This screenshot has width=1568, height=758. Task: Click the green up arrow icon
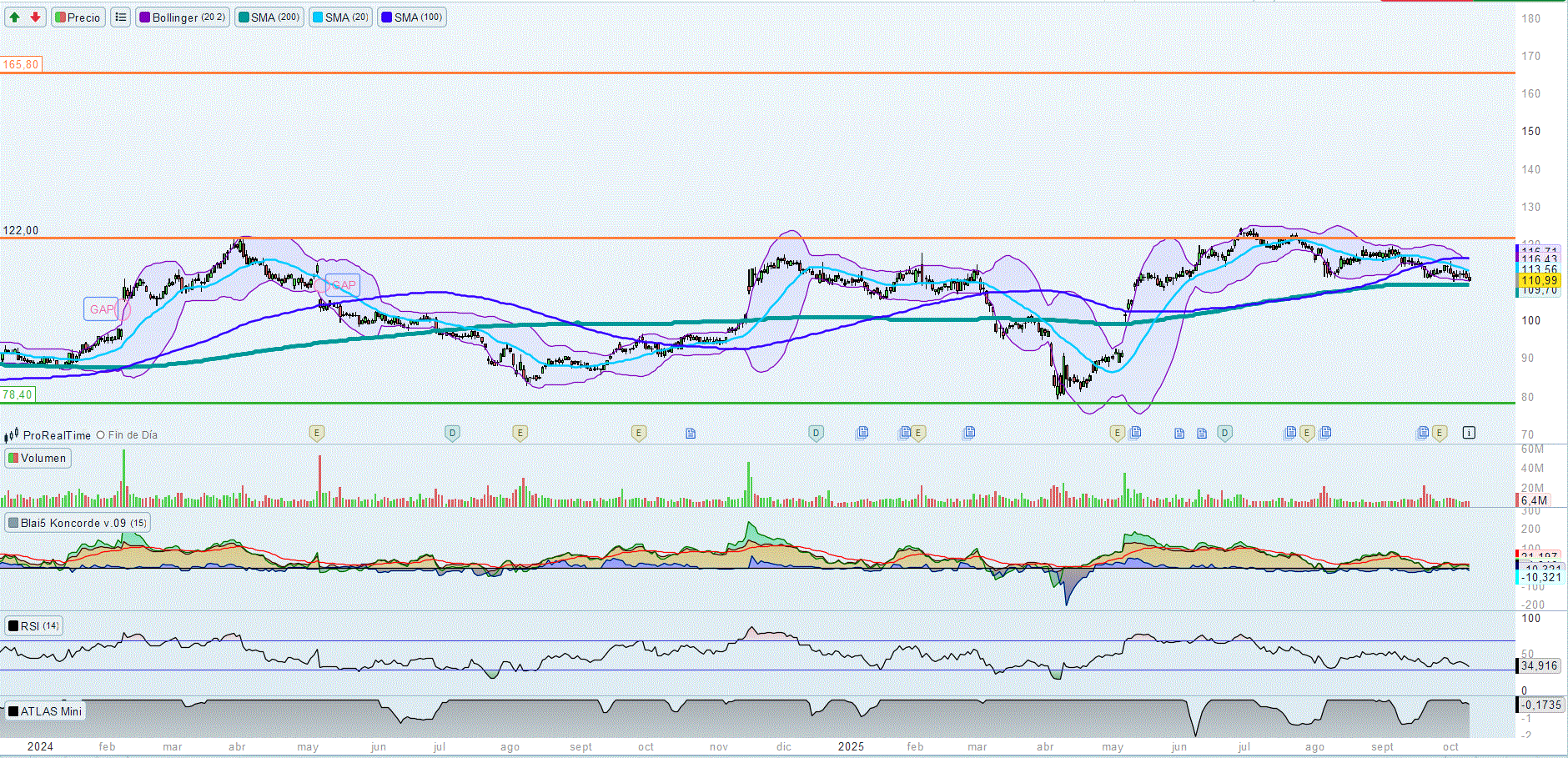tap(15, 18)
